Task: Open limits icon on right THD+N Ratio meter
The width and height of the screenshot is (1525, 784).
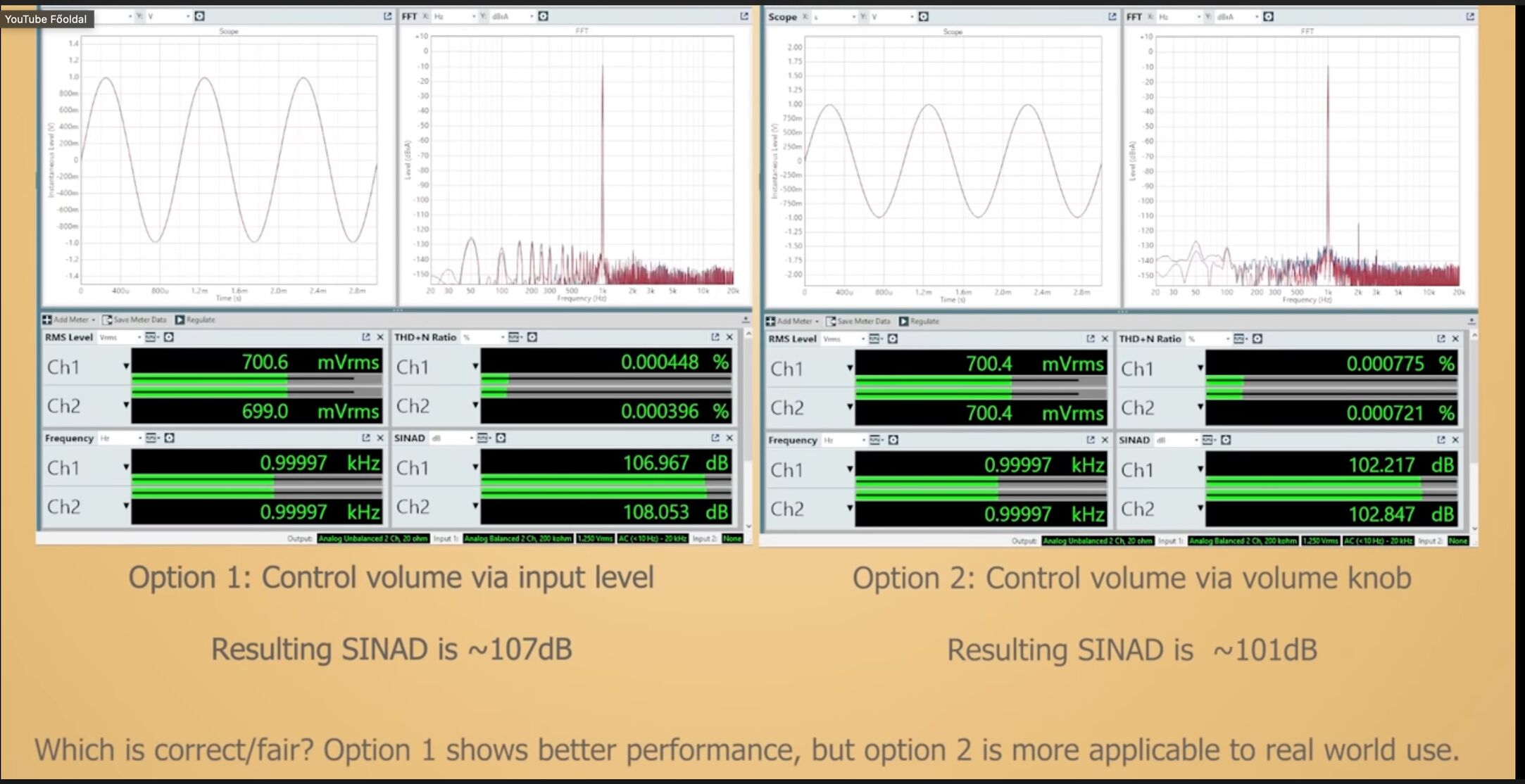Action: [1239, 339]
